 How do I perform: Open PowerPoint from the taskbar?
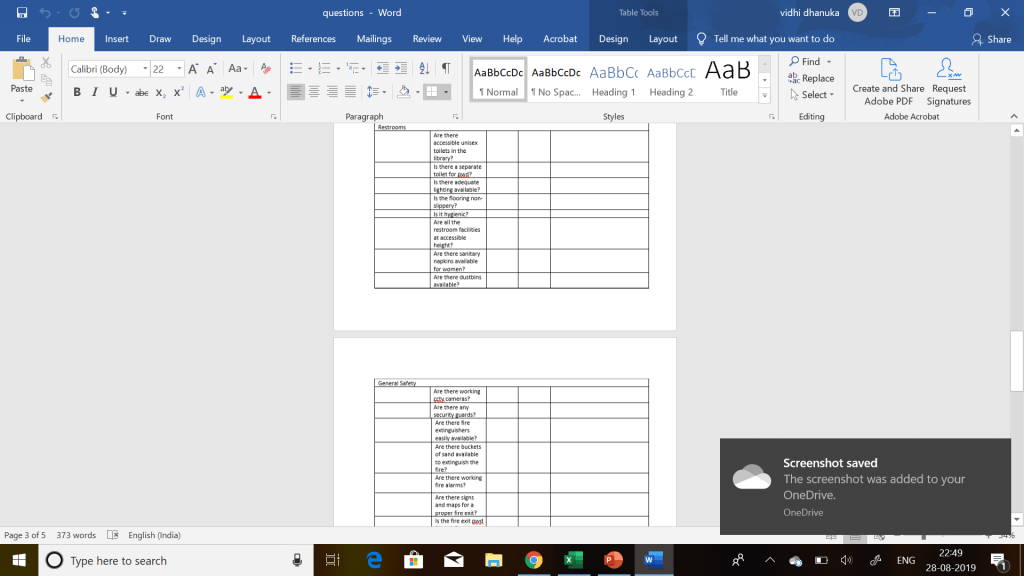[x=613, y=560]
